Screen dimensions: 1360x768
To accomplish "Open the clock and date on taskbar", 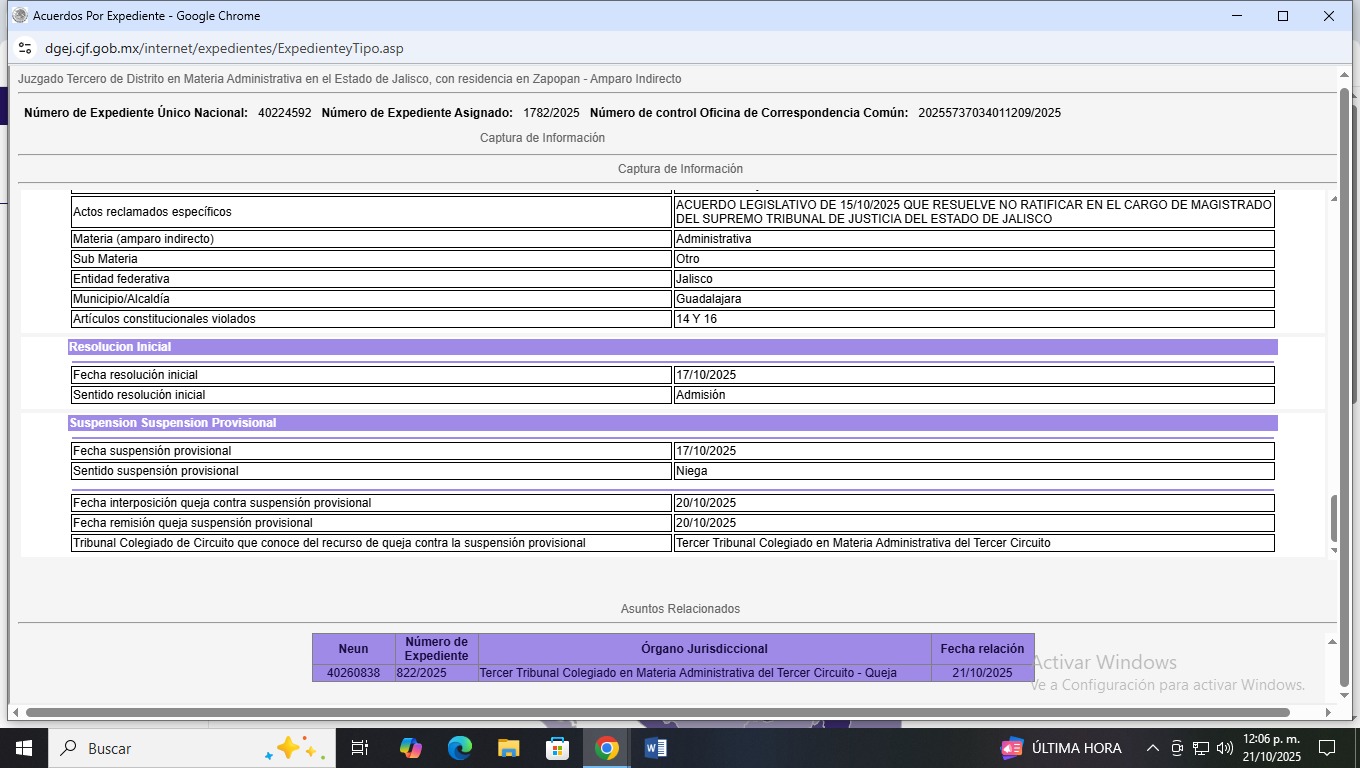I will pyautogui.click(x=1271, y=748).
